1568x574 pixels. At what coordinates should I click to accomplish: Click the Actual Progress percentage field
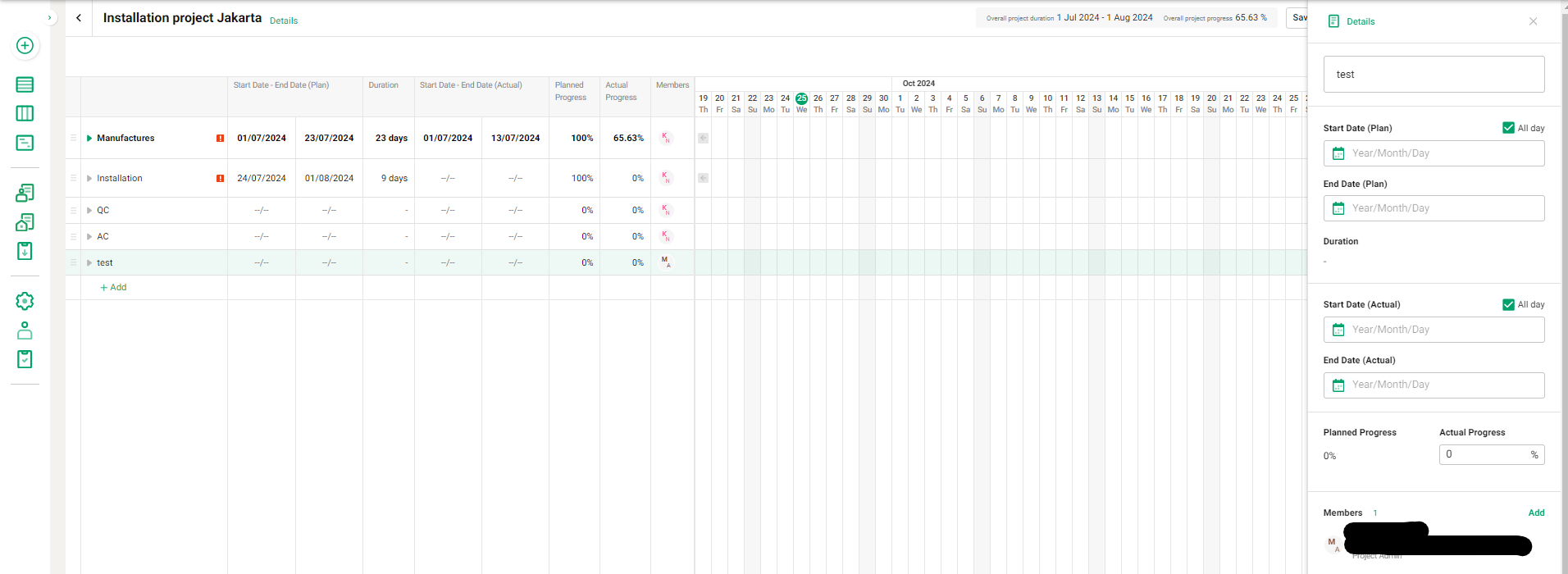click(x=1484, y=454)
